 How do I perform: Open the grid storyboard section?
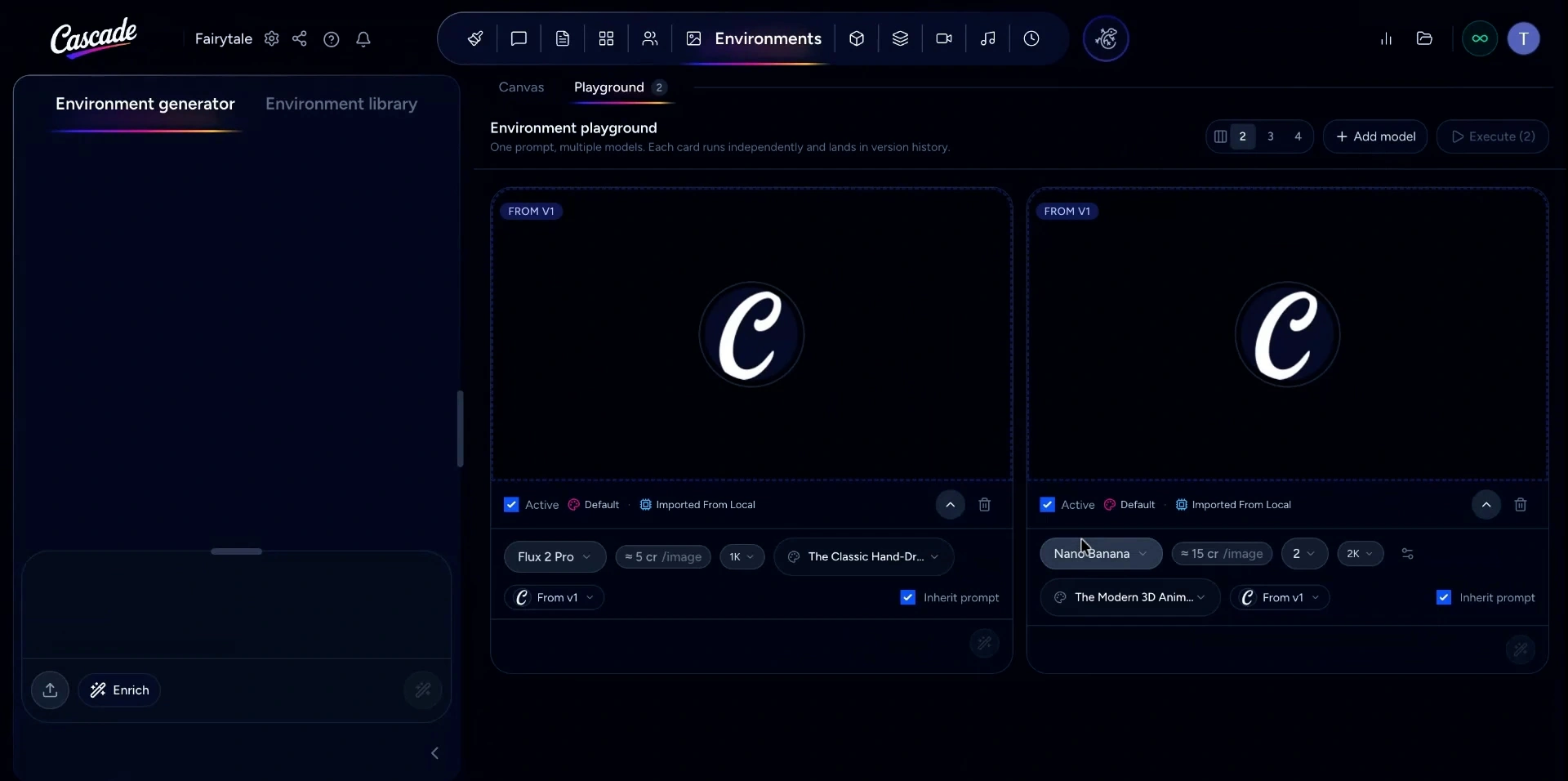(606, 38)
